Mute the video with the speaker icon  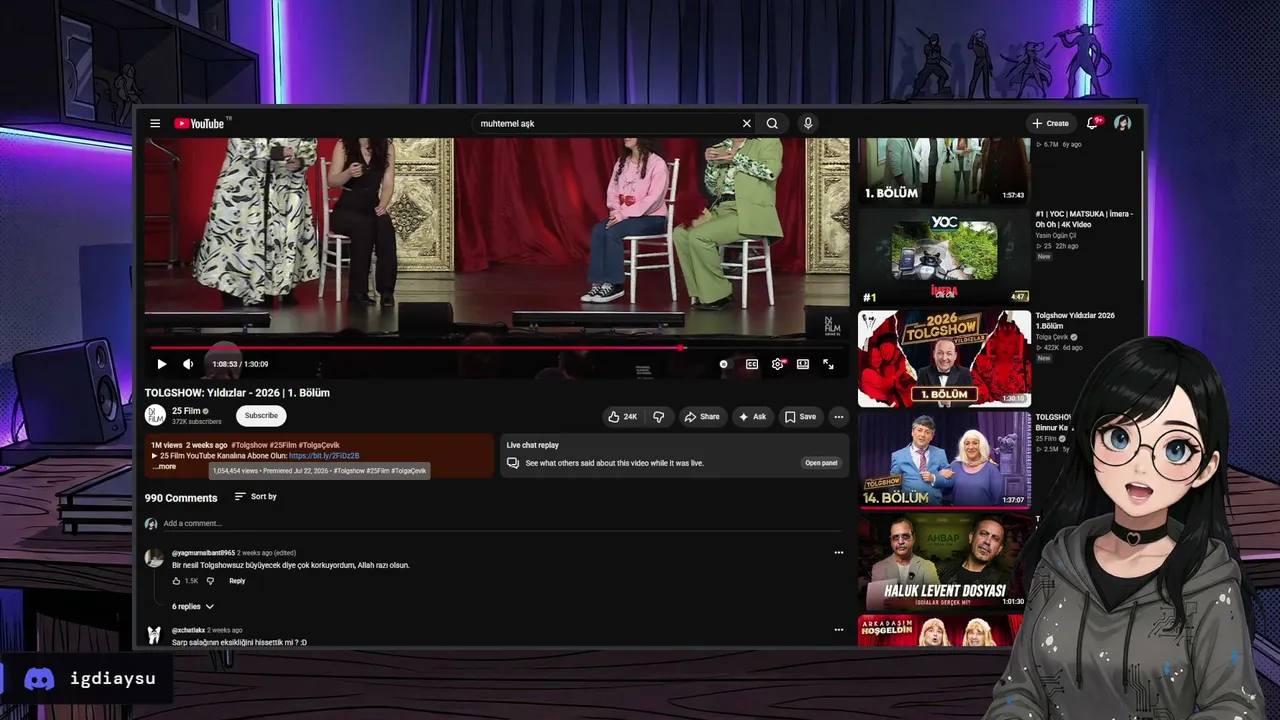tap(188, 364)
